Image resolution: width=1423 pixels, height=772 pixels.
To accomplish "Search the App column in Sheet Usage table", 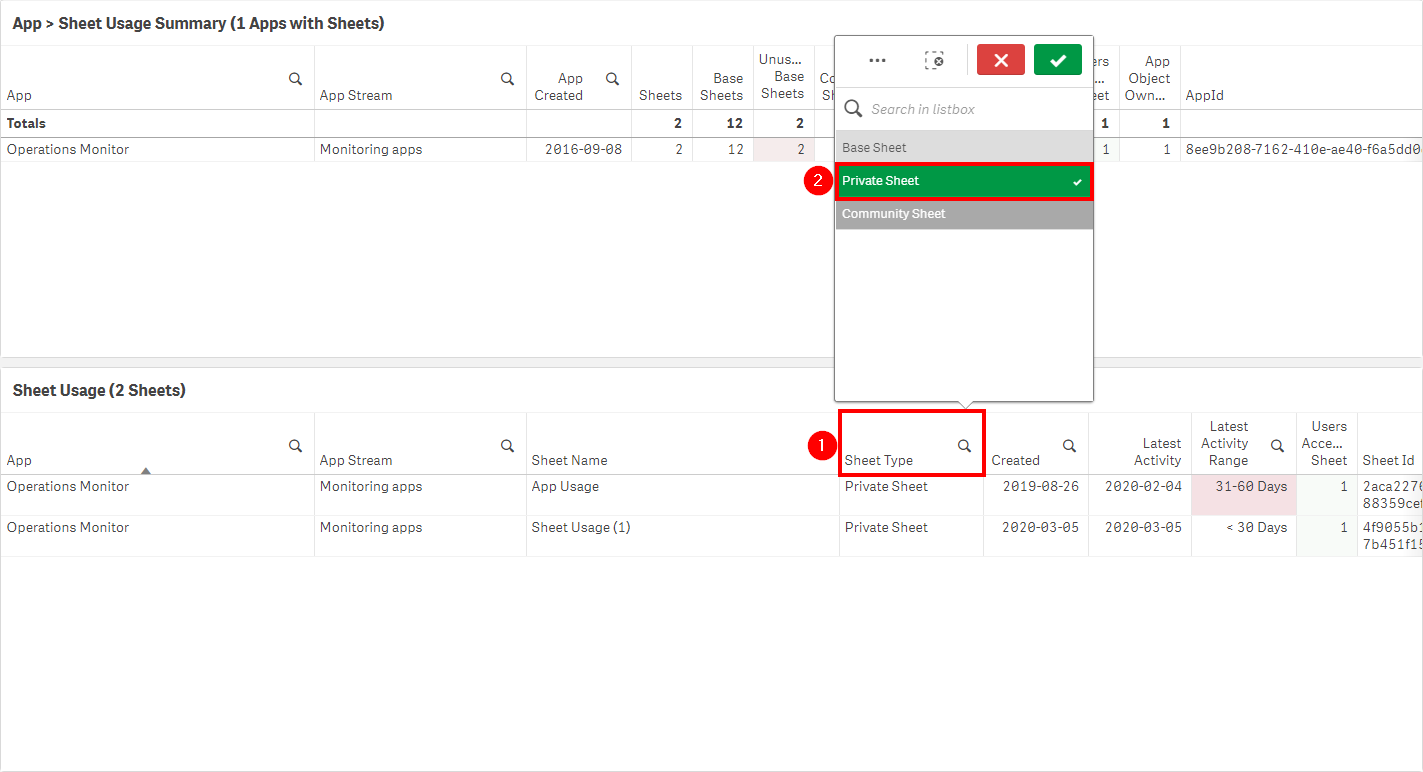I will pos(295,446).
